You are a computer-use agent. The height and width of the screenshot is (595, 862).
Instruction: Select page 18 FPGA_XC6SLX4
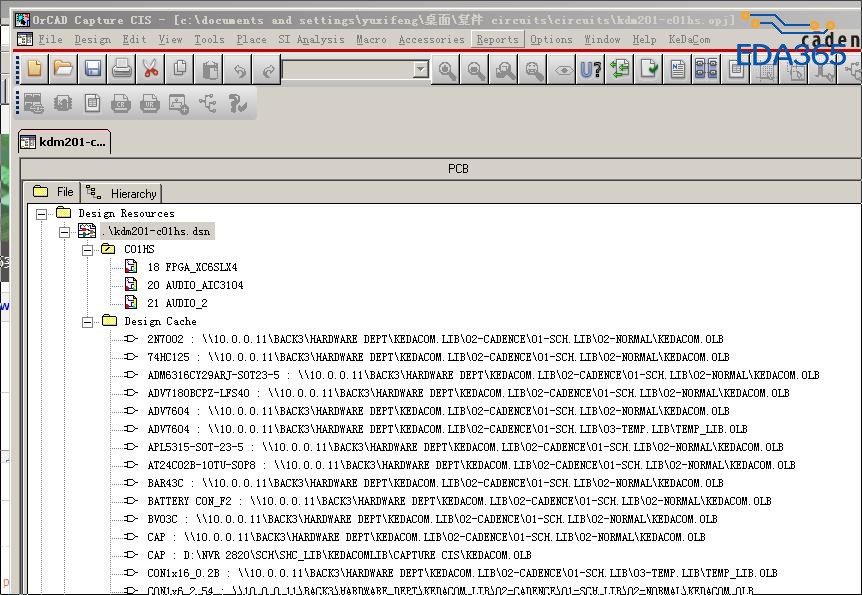click(x=192, y=267)
